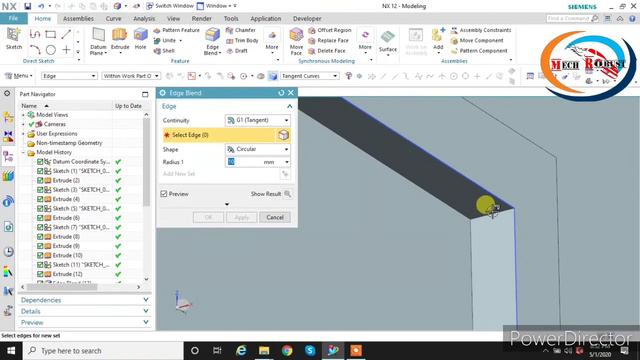Toggle checkbox for Extrude (12)
Screen dimensions: 640x360
tap(40, 274)
